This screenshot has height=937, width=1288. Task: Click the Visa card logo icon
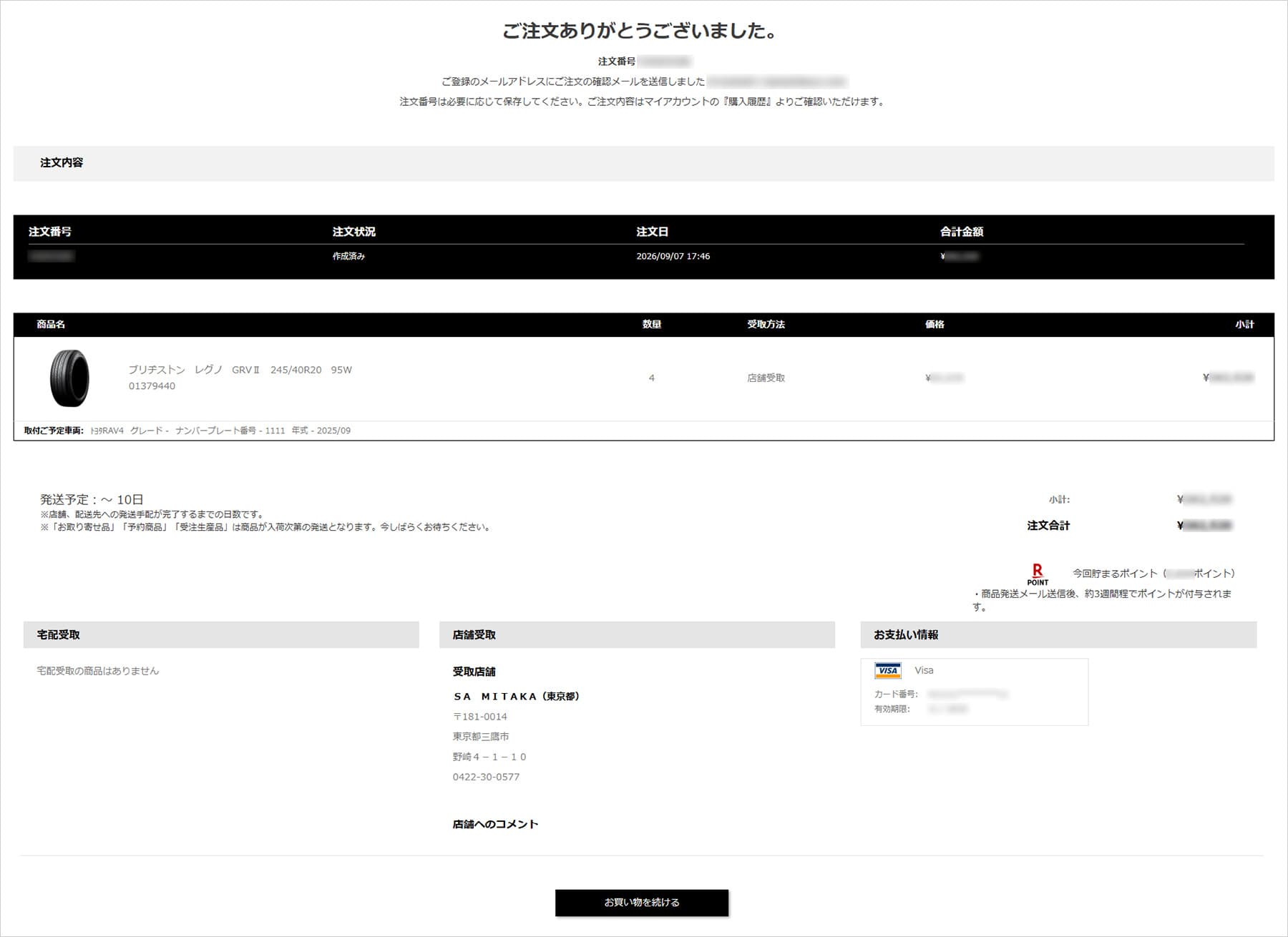pos(888,670)
